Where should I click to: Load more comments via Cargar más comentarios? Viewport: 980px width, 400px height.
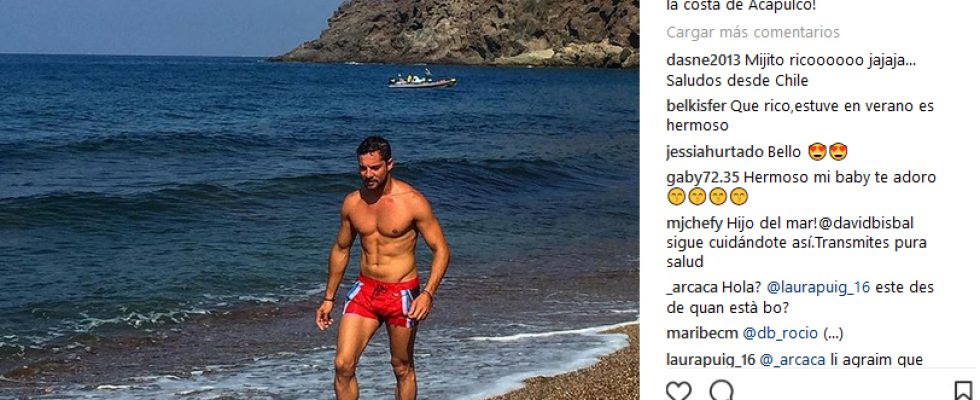pos(752,32)
